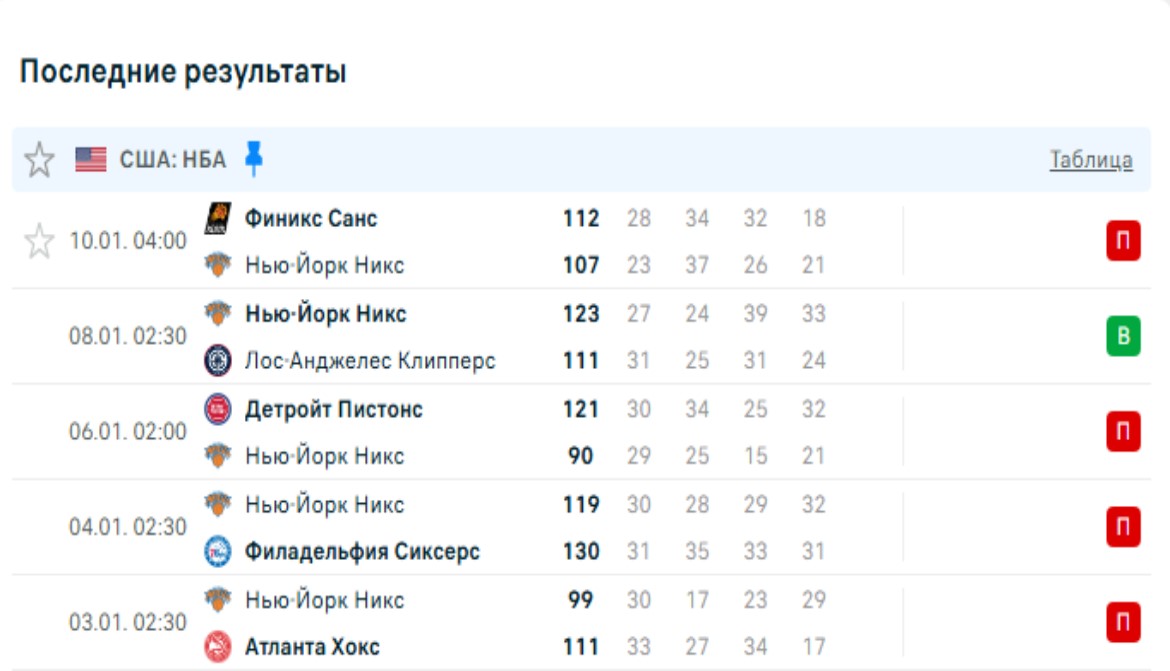
Task: Click Knicks logo in the Clippers match
Action: click(218, 314)
